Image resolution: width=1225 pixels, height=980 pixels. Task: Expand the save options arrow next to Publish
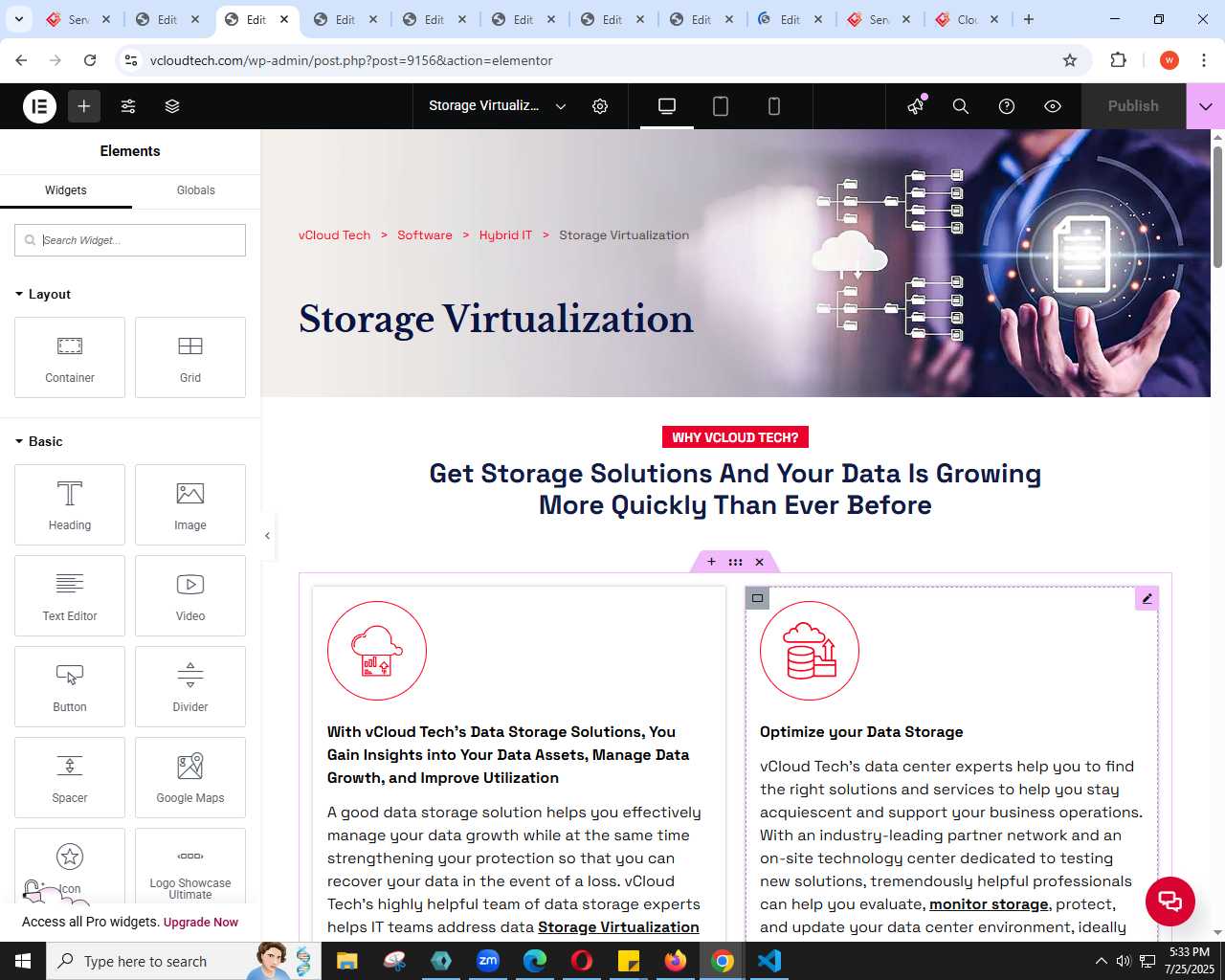click(x=1206, y=106)
